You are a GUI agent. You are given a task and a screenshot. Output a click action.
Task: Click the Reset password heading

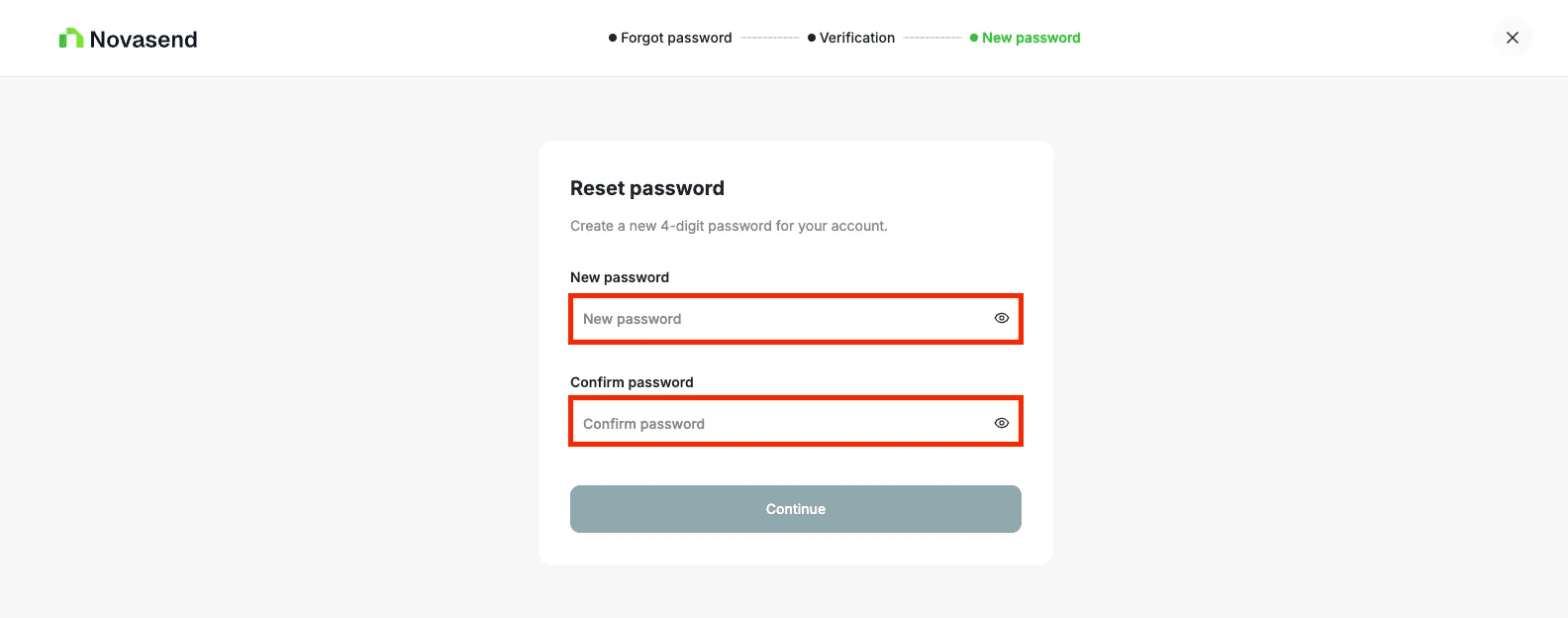tap(646, 187)
